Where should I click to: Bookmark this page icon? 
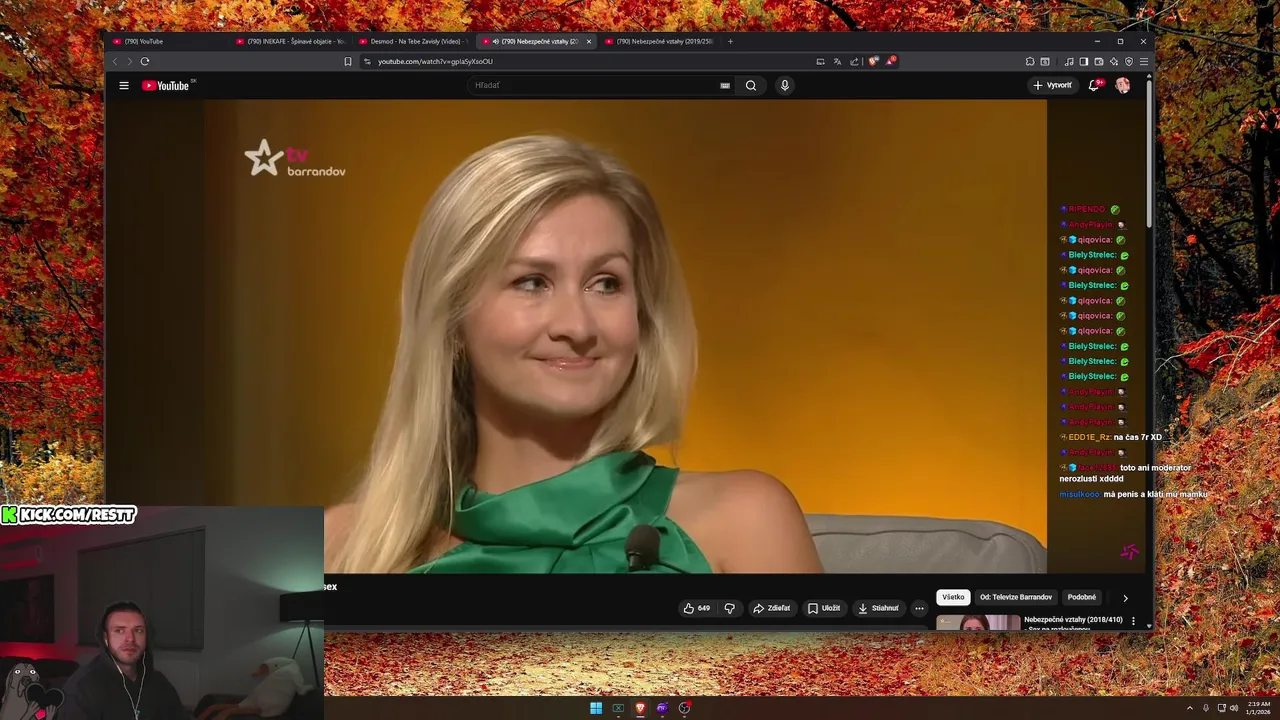point(348,61)
